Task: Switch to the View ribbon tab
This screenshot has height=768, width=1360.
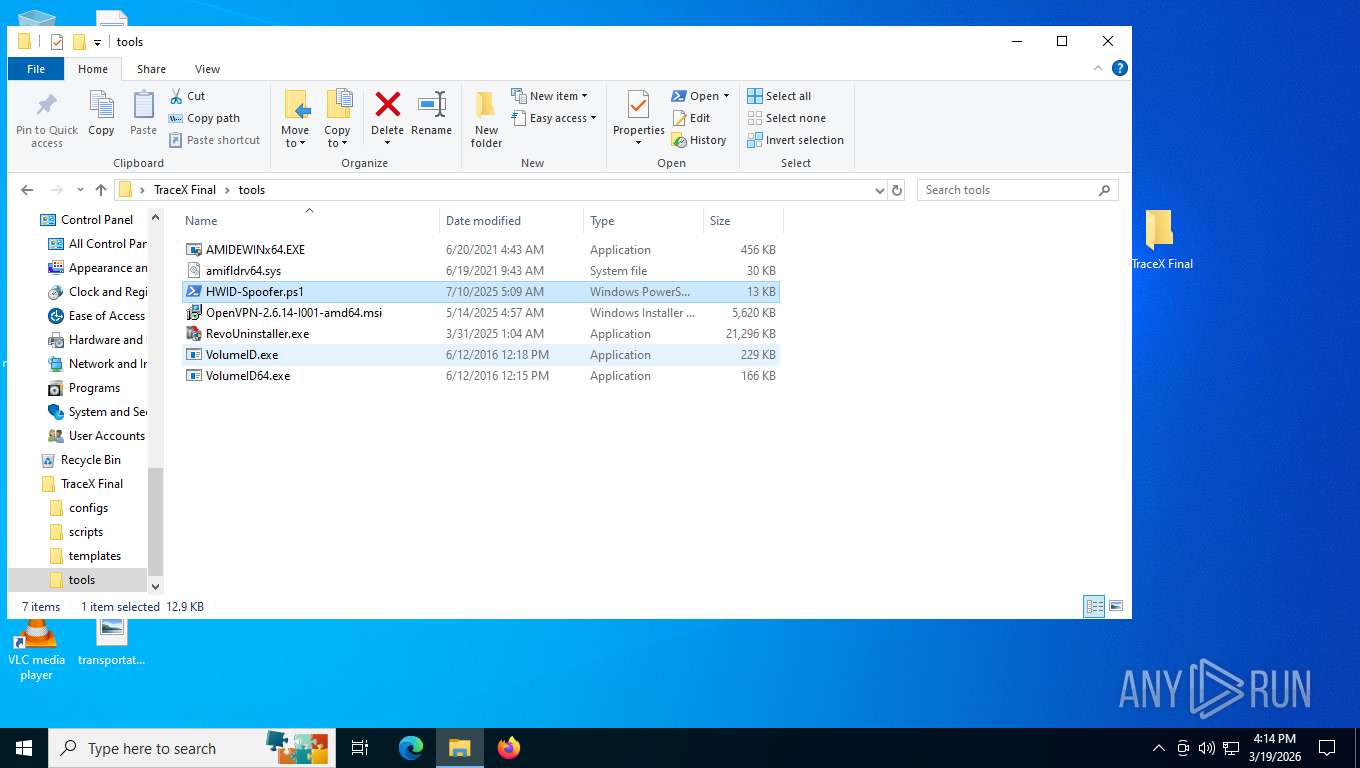Action: (208, 69)
